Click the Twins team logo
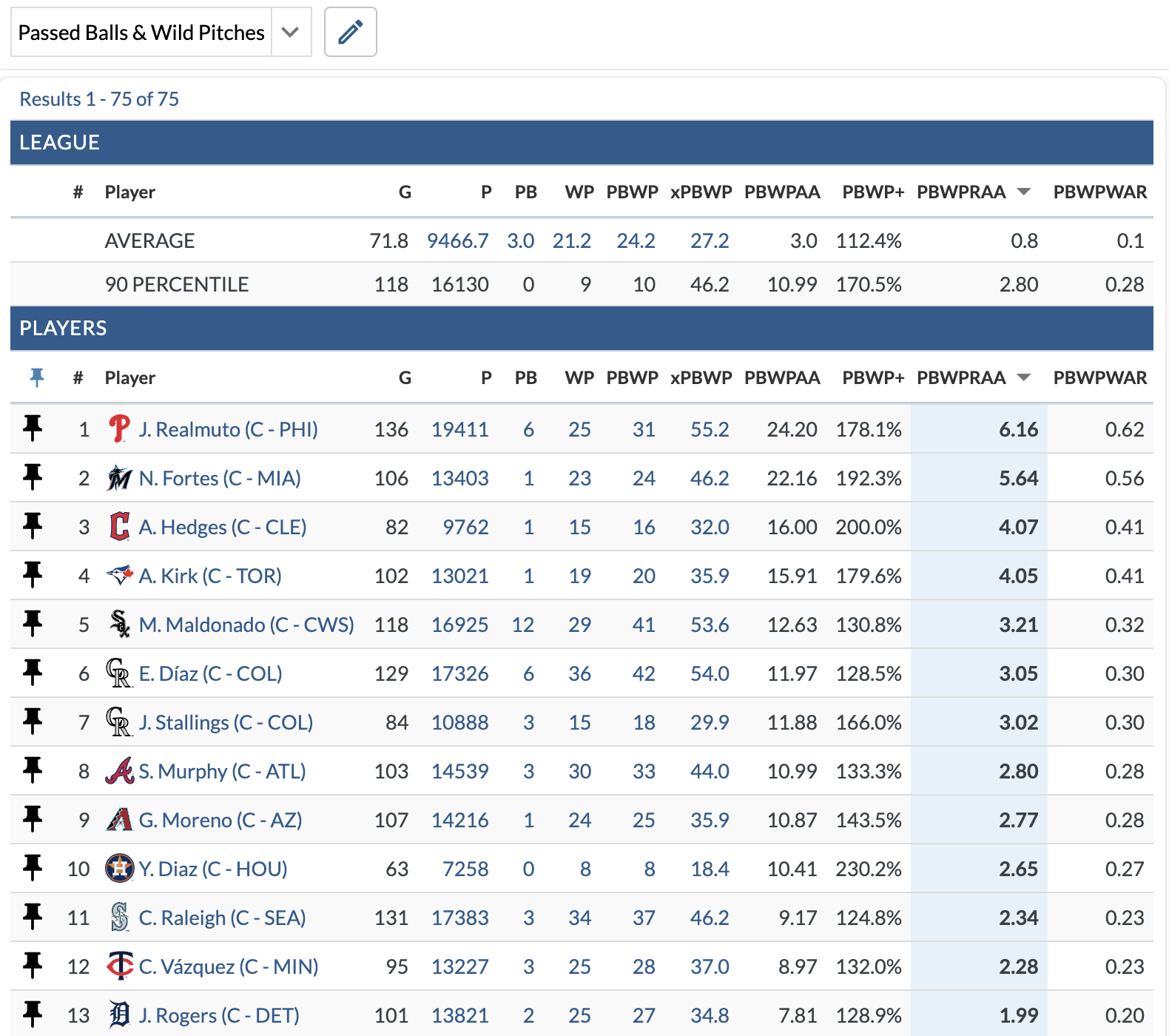 (119, 966)
